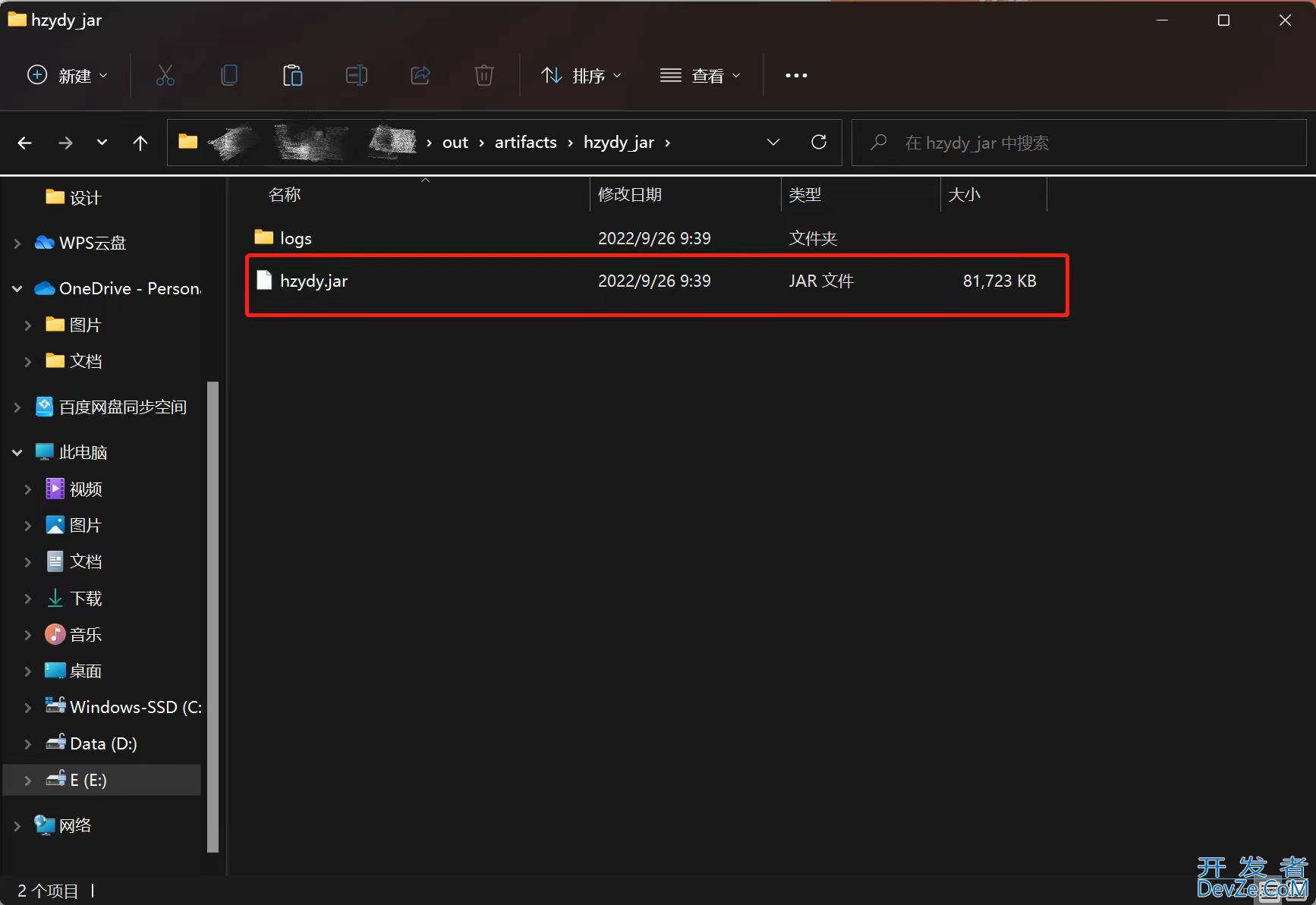Collapse the 此电脑 tree node
1316x905 pixels.
pos(17,453)
